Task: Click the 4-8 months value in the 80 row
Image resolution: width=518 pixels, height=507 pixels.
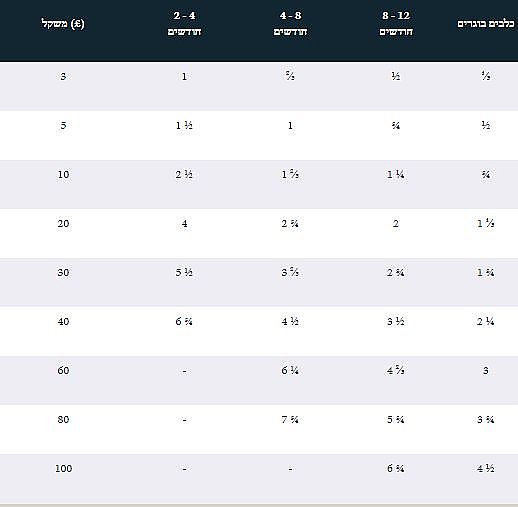Action: (x=290, y=419)
